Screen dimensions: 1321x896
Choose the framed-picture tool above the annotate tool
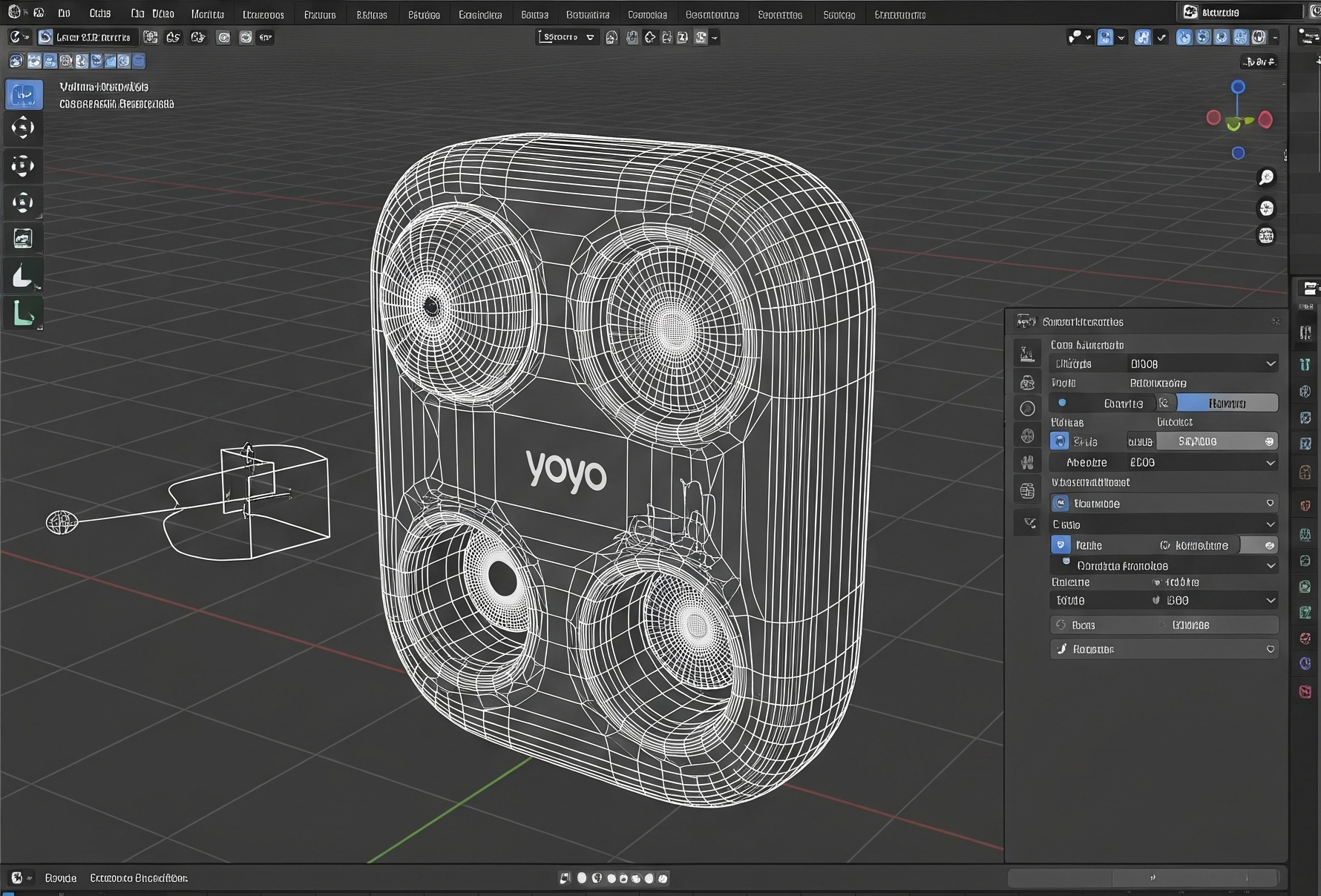point(23,238)
